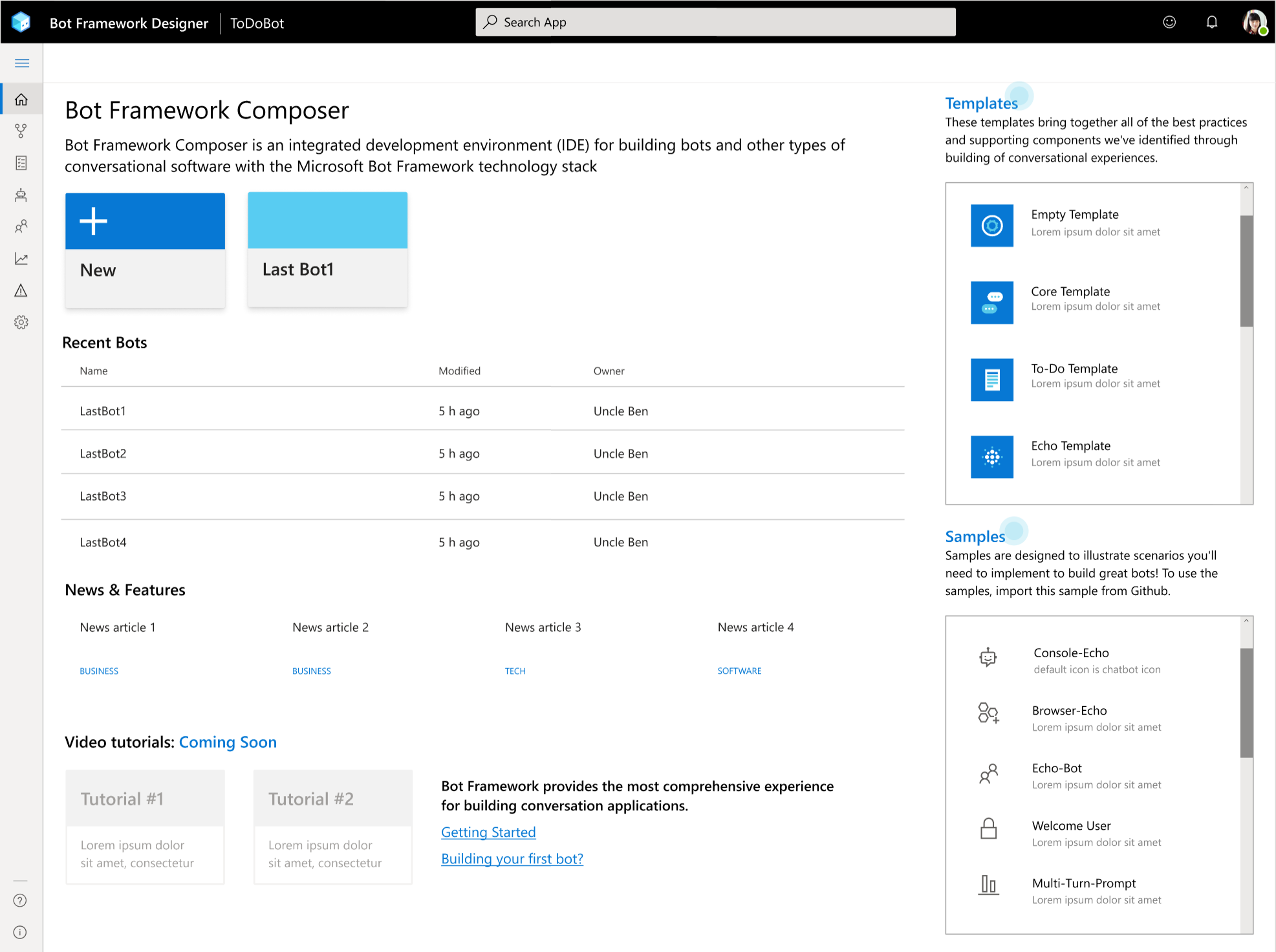Open the info icon in sidebar
The width and height of the screenshot is (1276, 952).
20,932
